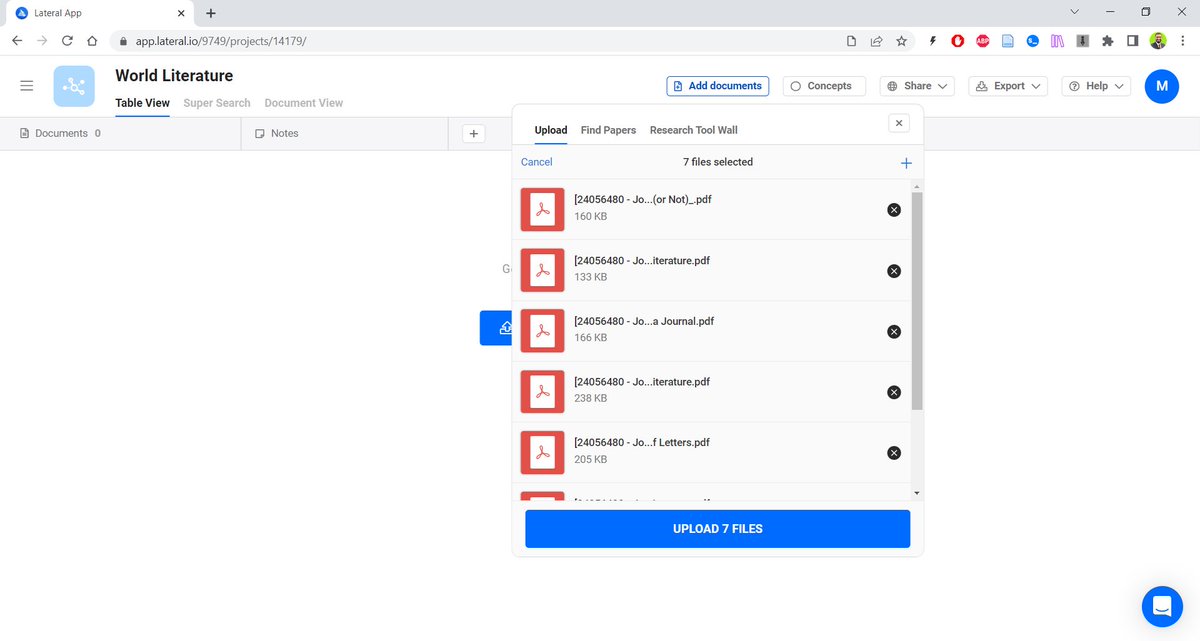
Task: Click the Concepts icon button
Action: pyautogui.click(x=824, y=86)
